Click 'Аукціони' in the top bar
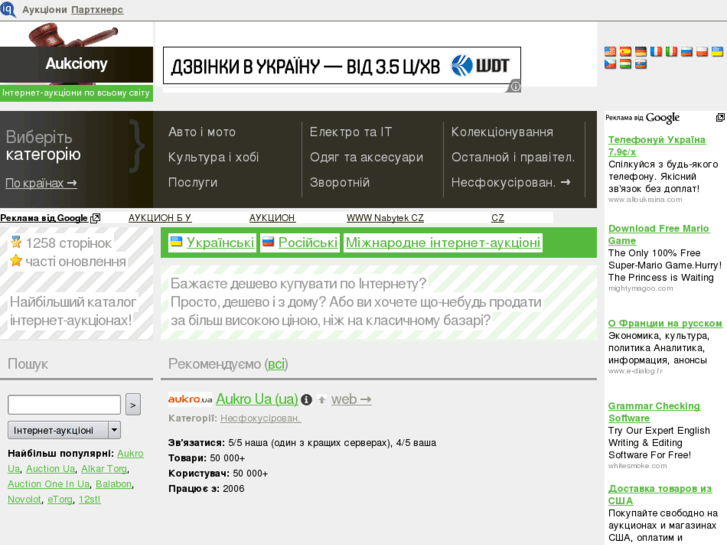Viewport: 727px width, 545px height. [45, 10]
